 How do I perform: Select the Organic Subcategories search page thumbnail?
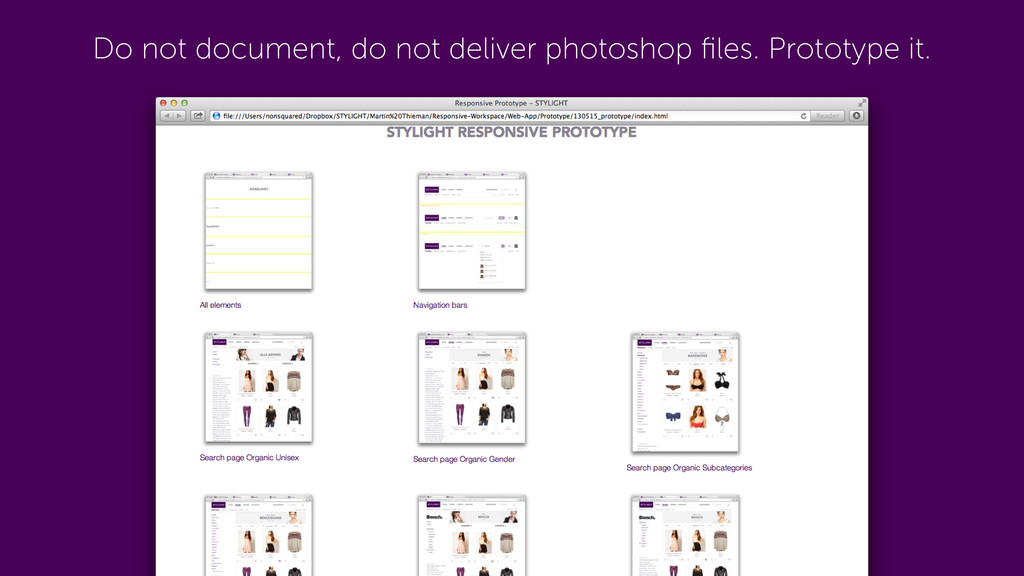click(685, 392)
